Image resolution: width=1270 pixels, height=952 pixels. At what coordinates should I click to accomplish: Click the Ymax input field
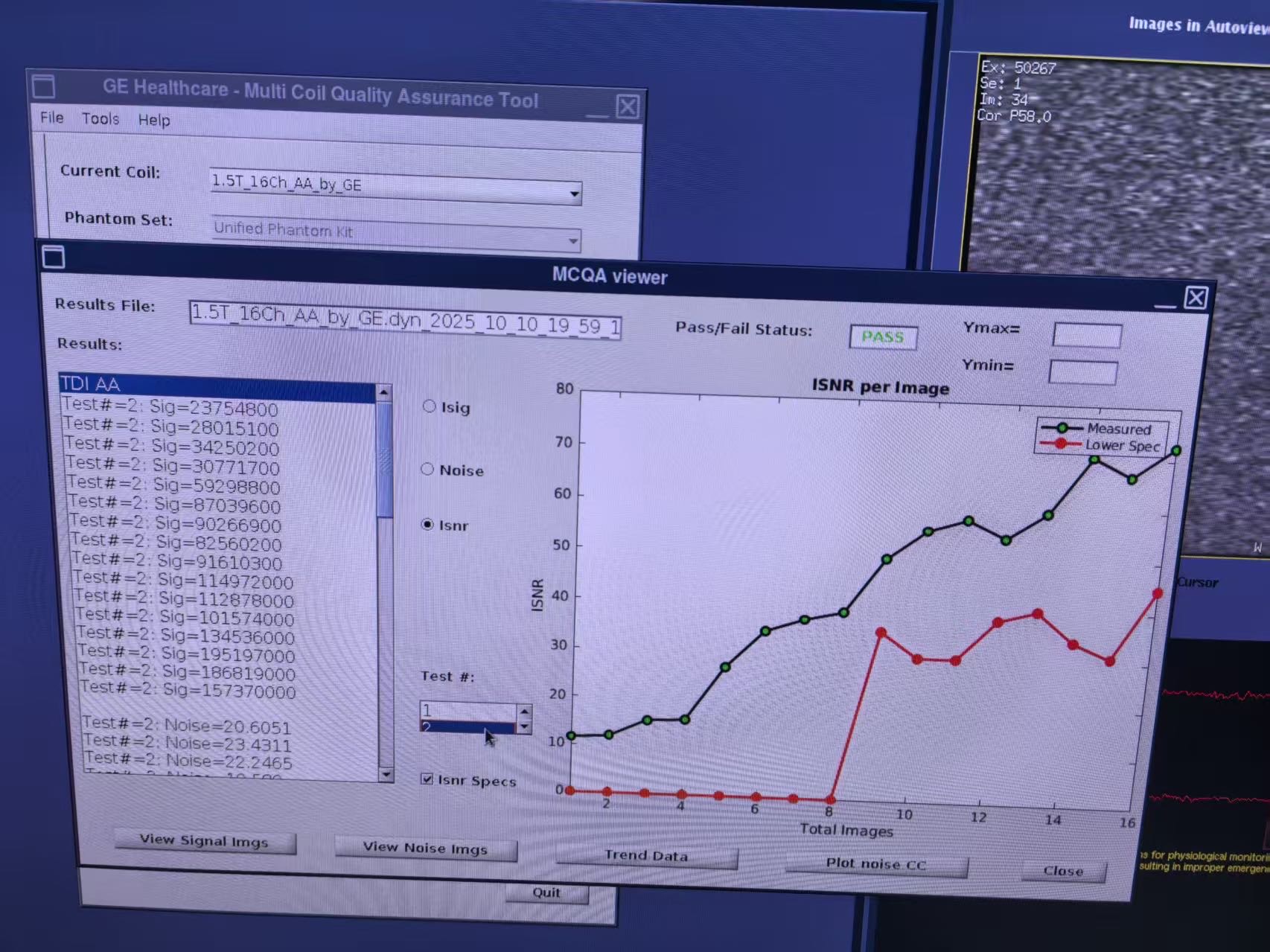point(1086,336)
